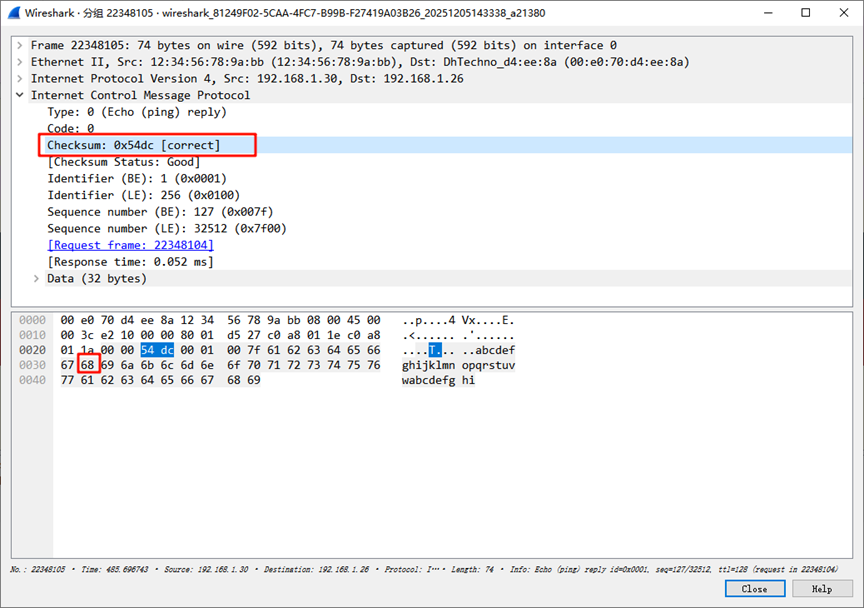Click the status bar packet summary text
Viewport: 864px width, 608px height.
pos(424,569)
